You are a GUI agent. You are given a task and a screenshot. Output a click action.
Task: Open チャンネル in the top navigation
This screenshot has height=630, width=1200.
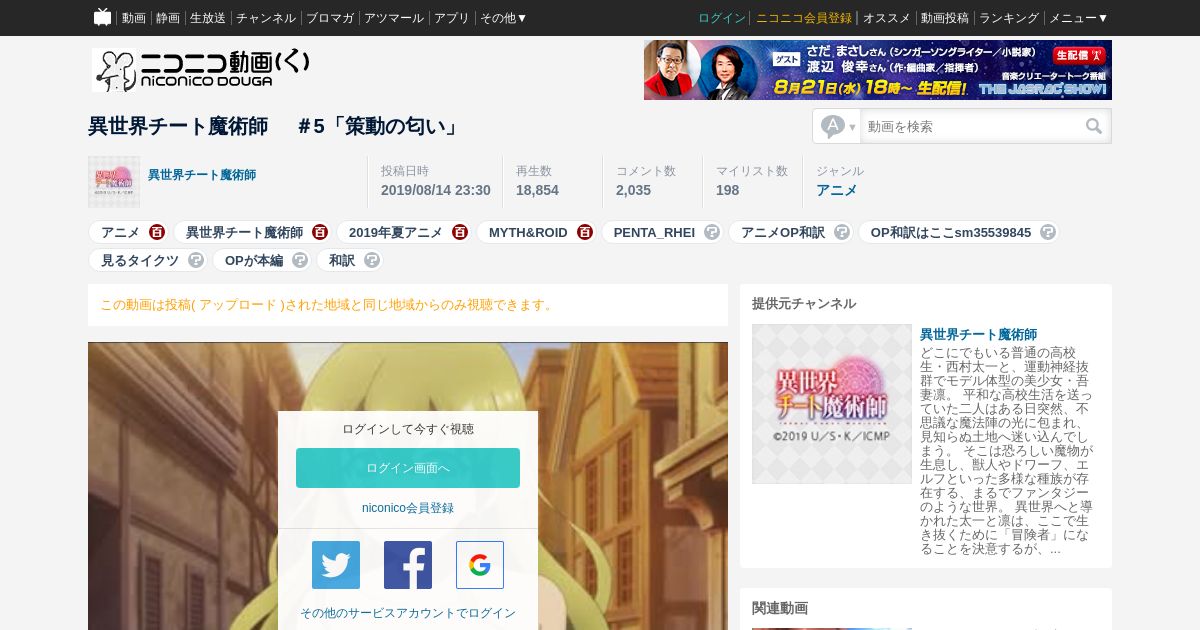point(266,18)
